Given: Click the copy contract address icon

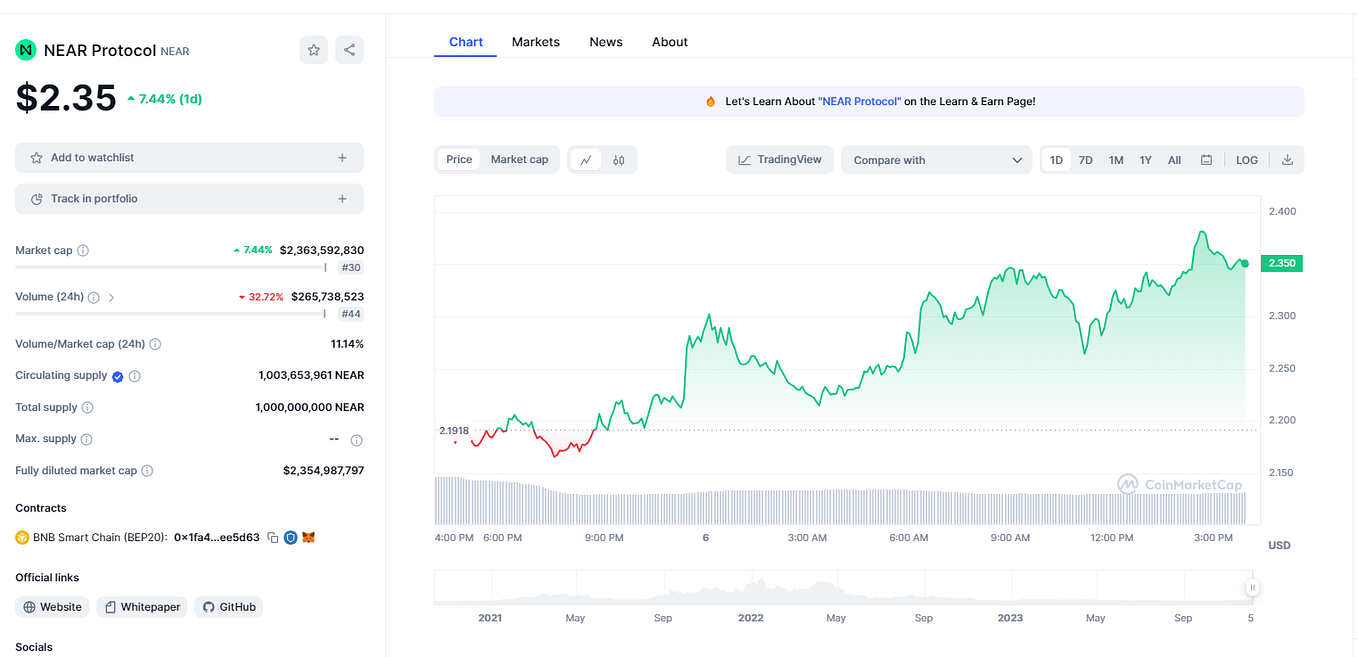Looking at the screenshot, I should click(x=274, y=537).
